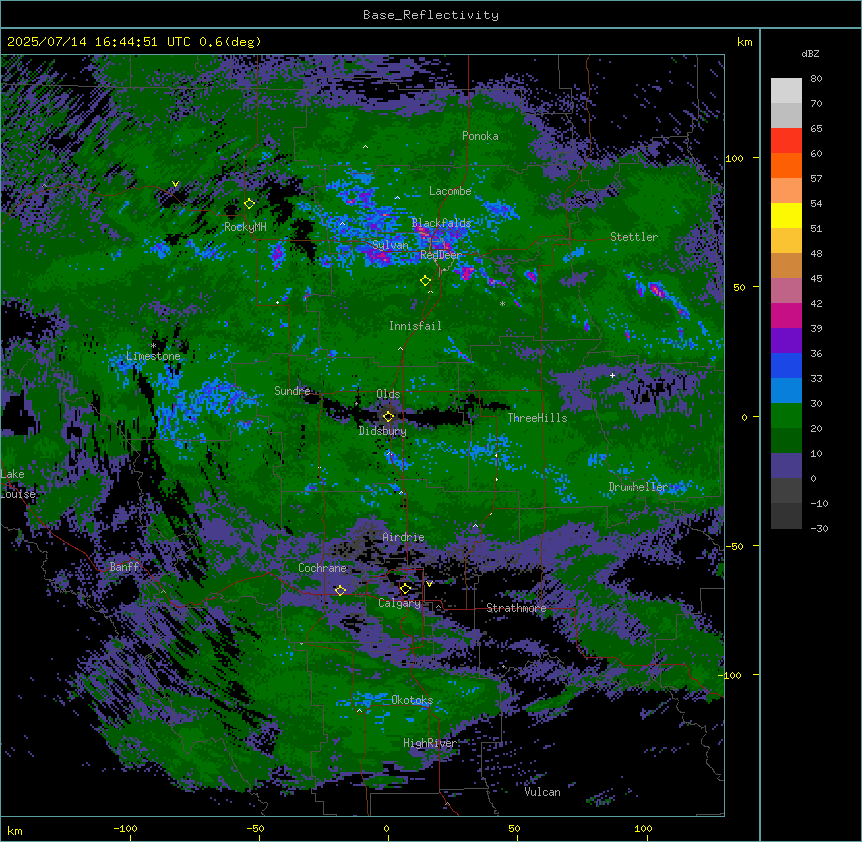The image size is (862, 842).
Task: Click the yellow diamond marker above Calgary label
Action: tap(405, 589)
